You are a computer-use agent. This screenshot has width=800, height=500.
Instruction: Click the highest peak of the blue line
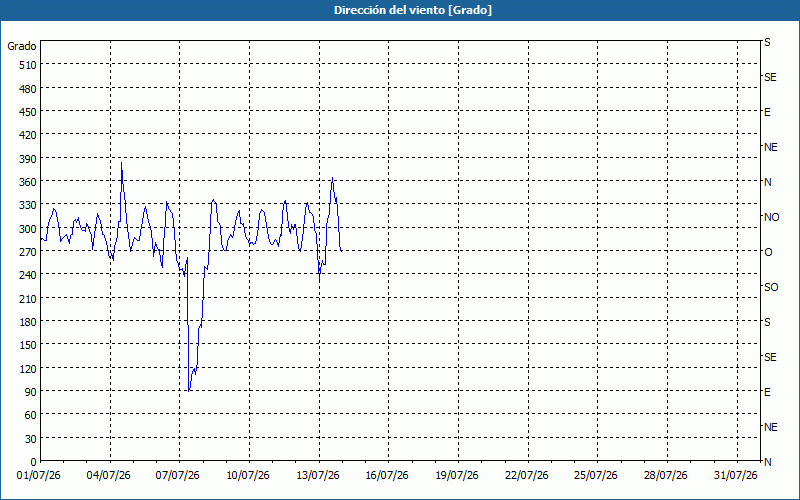[x=121, y=163]
